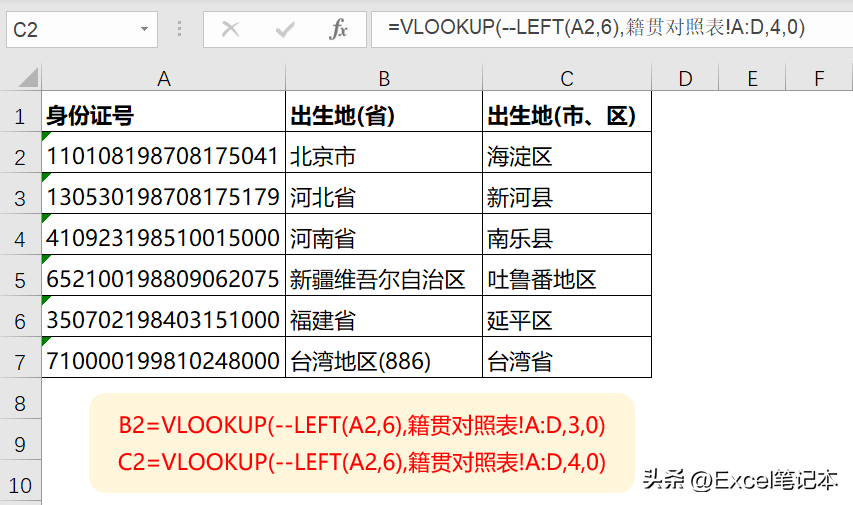Click cell 台湾省
The width and height of the screenshot is (853, 505).
click(567, 357)
